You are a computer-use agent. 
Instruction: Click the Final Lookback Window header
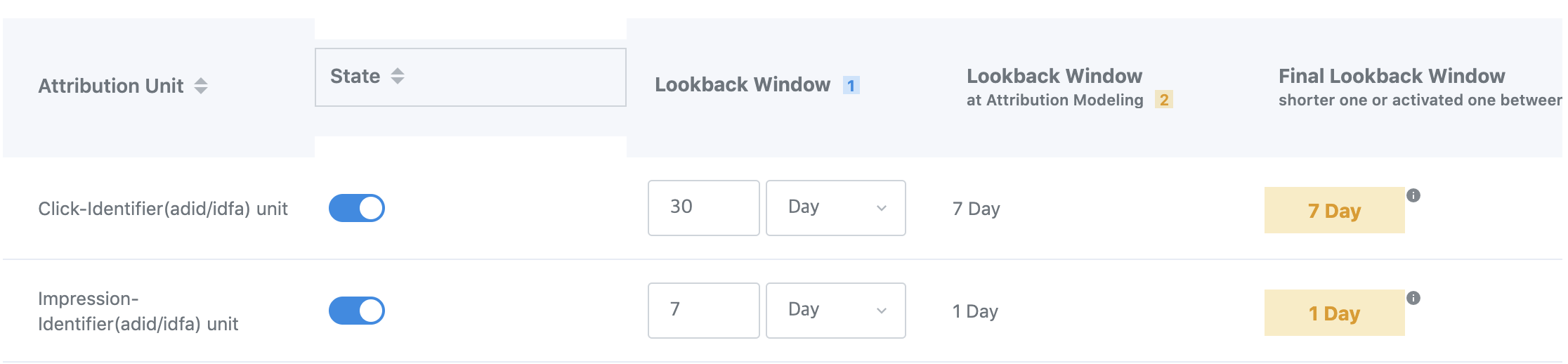pyautogui.click(x=1391, y=76)
